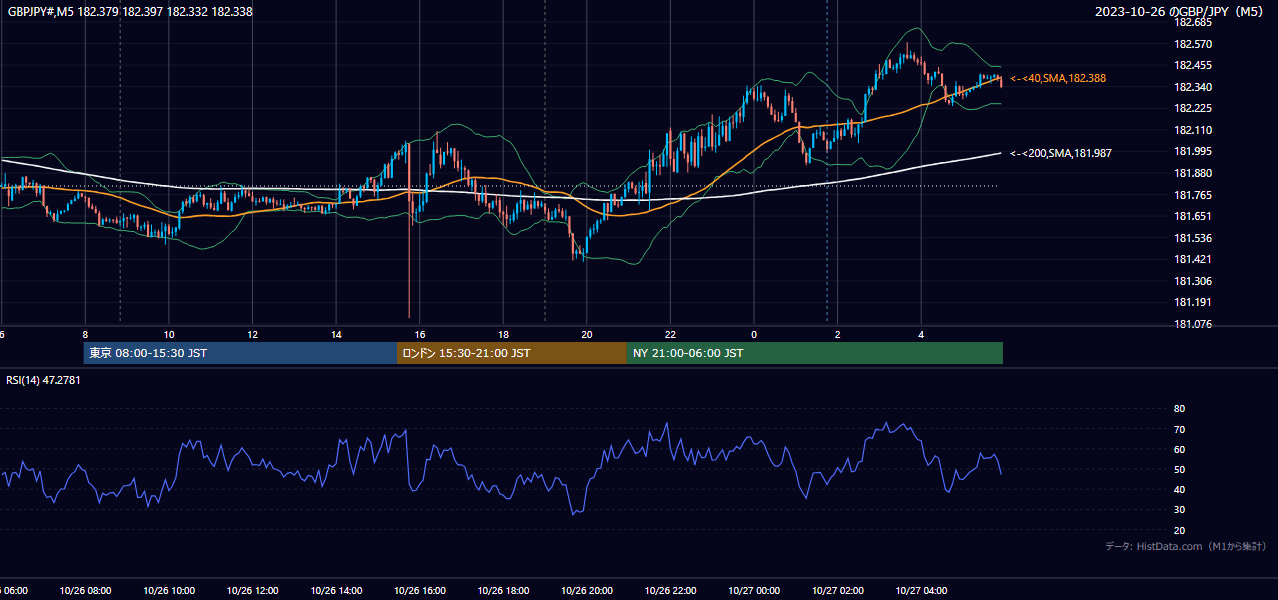The image size is (1278, 600).
Task: Select the orange 40 SMA label 182.388
Action: pyautogui.click(x=1058, y=78)
